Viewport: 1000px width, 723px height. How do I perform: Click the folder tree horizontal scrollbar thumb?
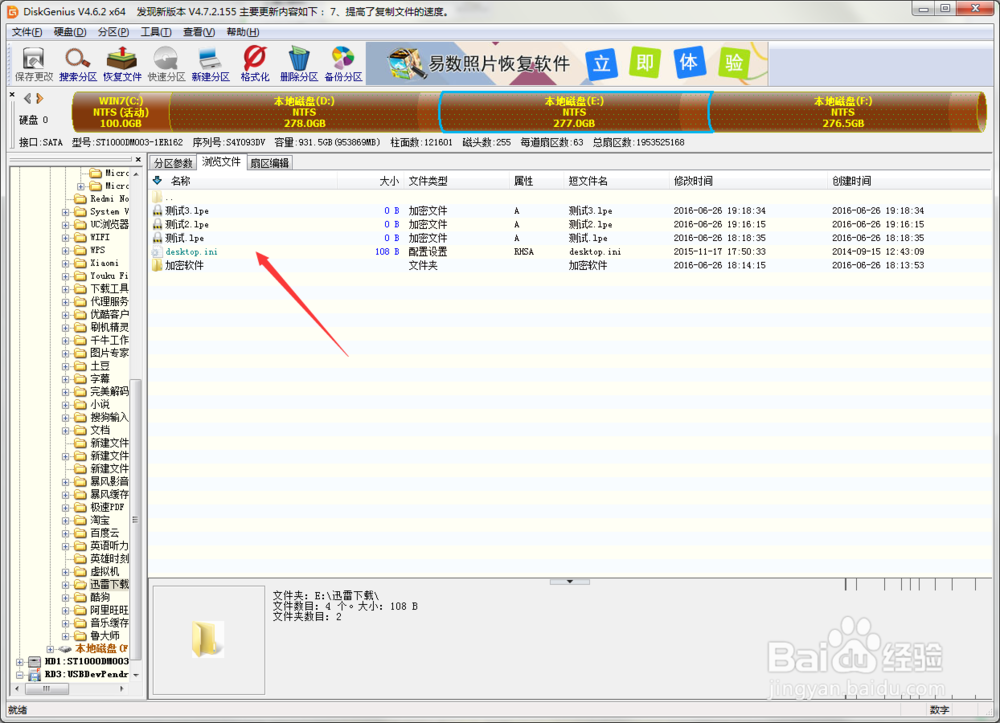pyautogui.click(x=47, y=689)
